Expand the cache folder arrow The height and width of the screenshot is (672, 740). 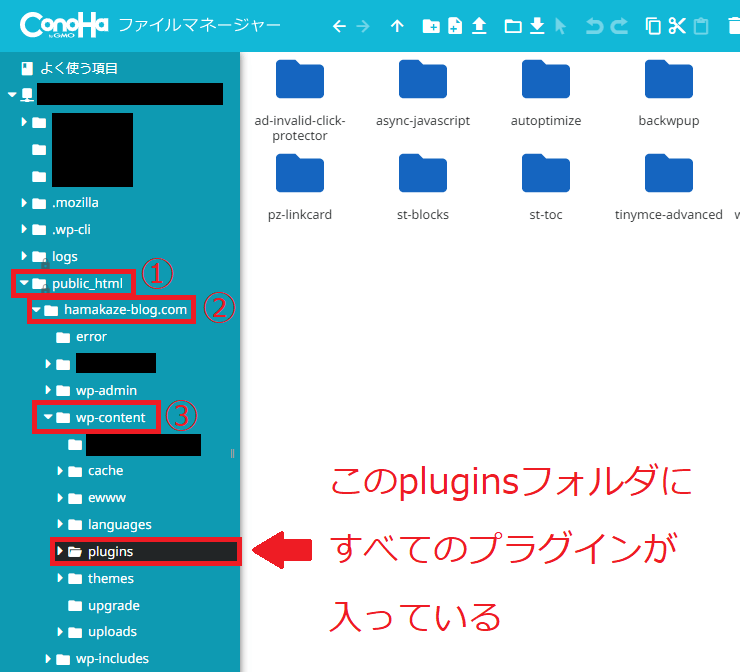59,470
